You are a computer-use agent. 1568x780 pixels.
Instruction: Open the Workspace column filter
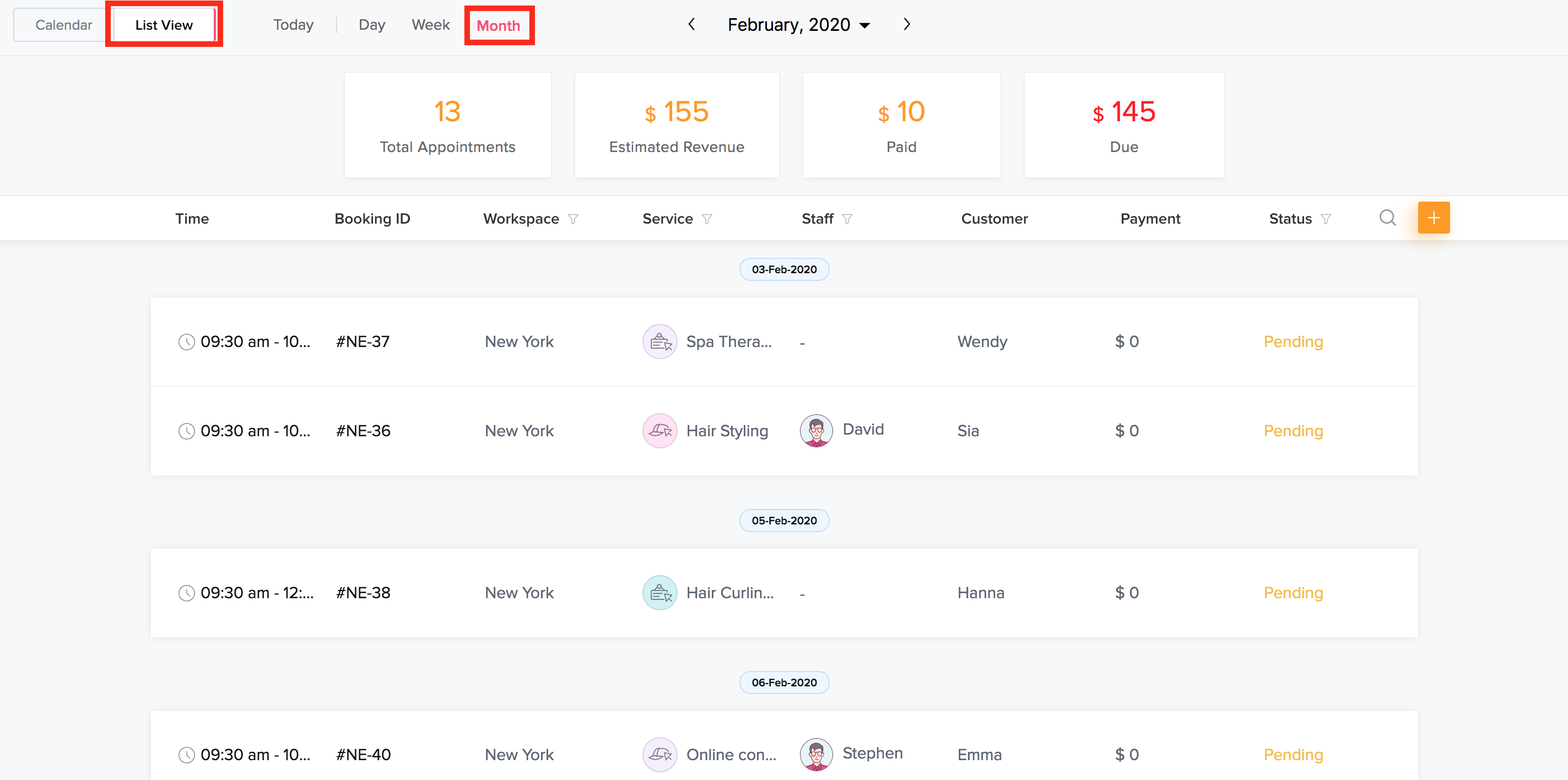click(x=573, y=219)
